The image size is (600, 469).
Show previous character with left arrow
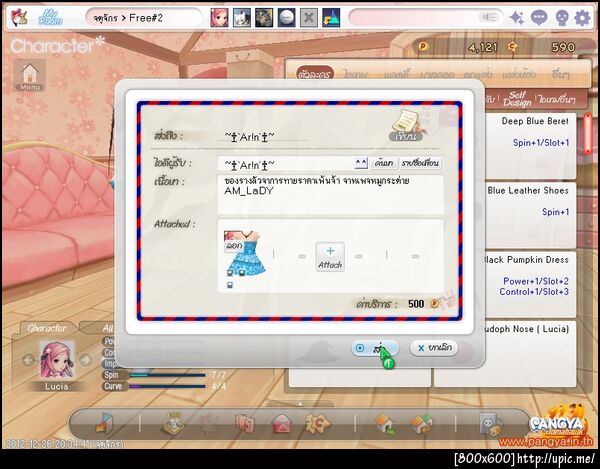click(28, 360)
